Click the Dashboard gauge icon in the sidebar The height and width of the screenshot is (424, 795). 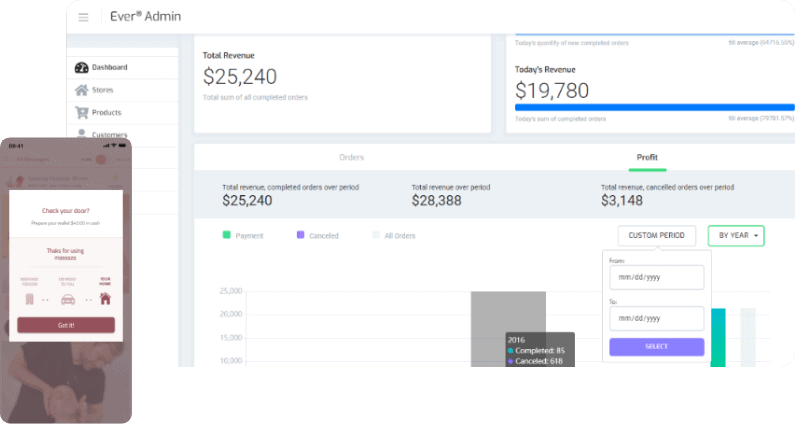(82, 67)
